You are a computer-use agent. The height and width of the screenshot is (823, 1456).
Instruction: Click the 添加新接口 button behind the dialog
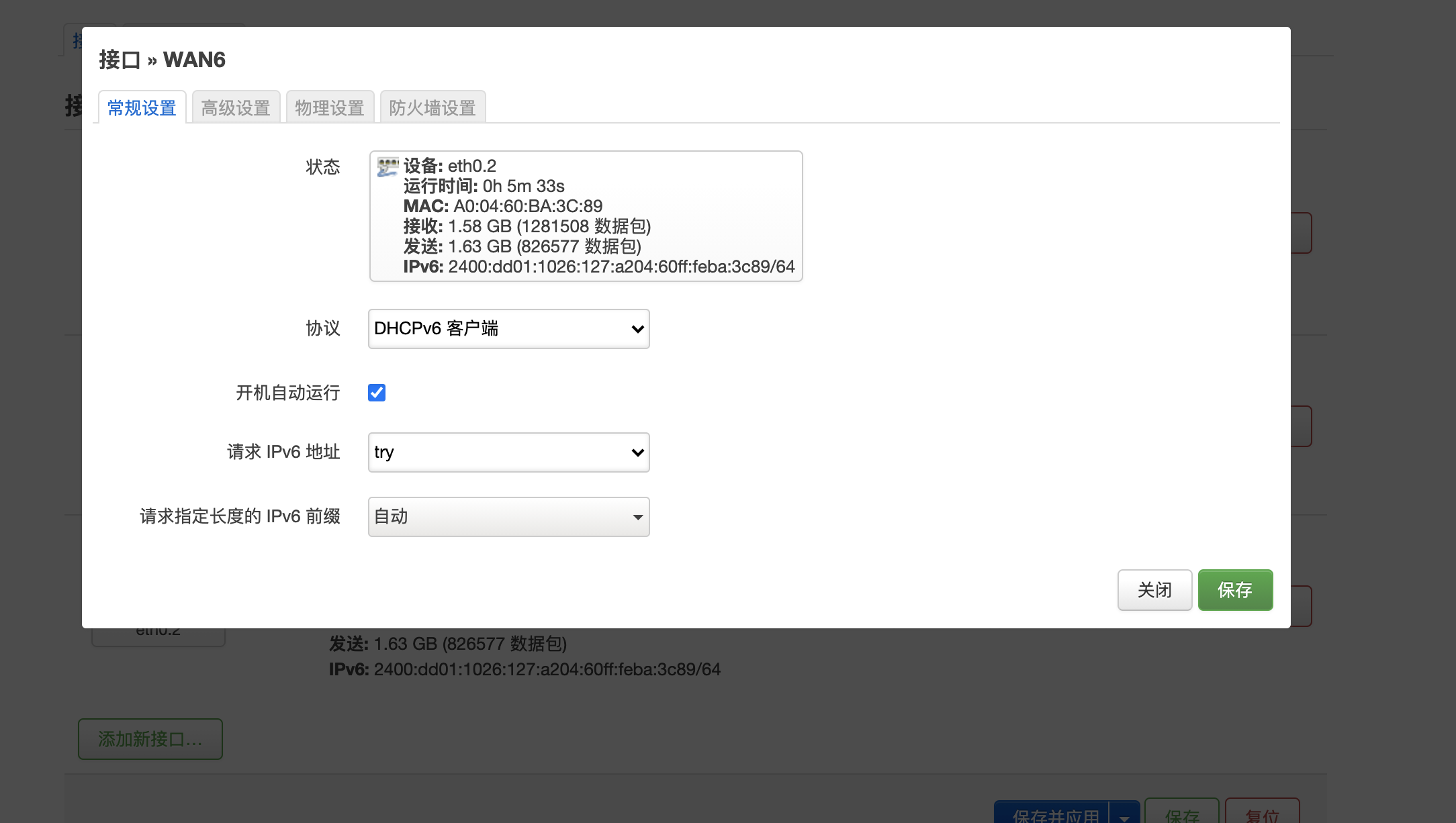click(x=150, y=739)
